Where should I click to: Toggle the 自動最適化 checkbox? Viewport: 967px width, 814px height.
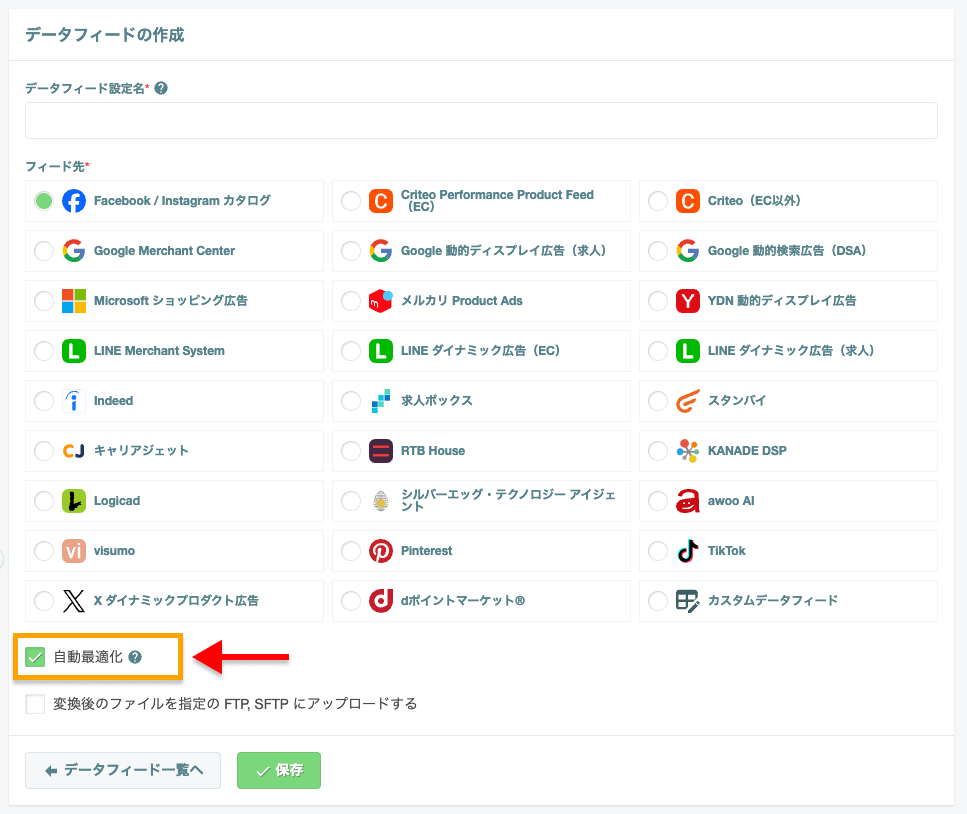35,657
